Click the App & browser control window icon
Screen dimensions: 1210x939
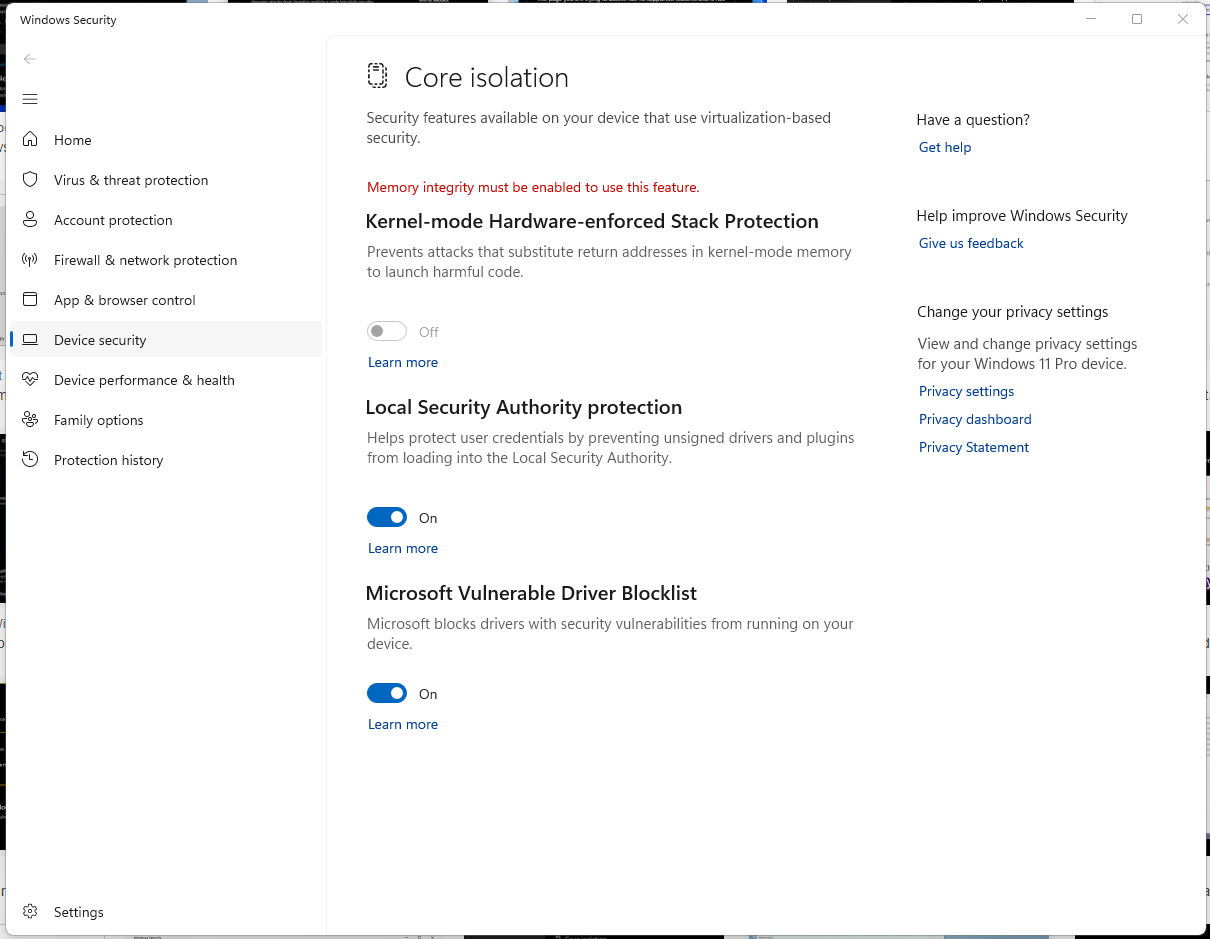tap(30, 300)
